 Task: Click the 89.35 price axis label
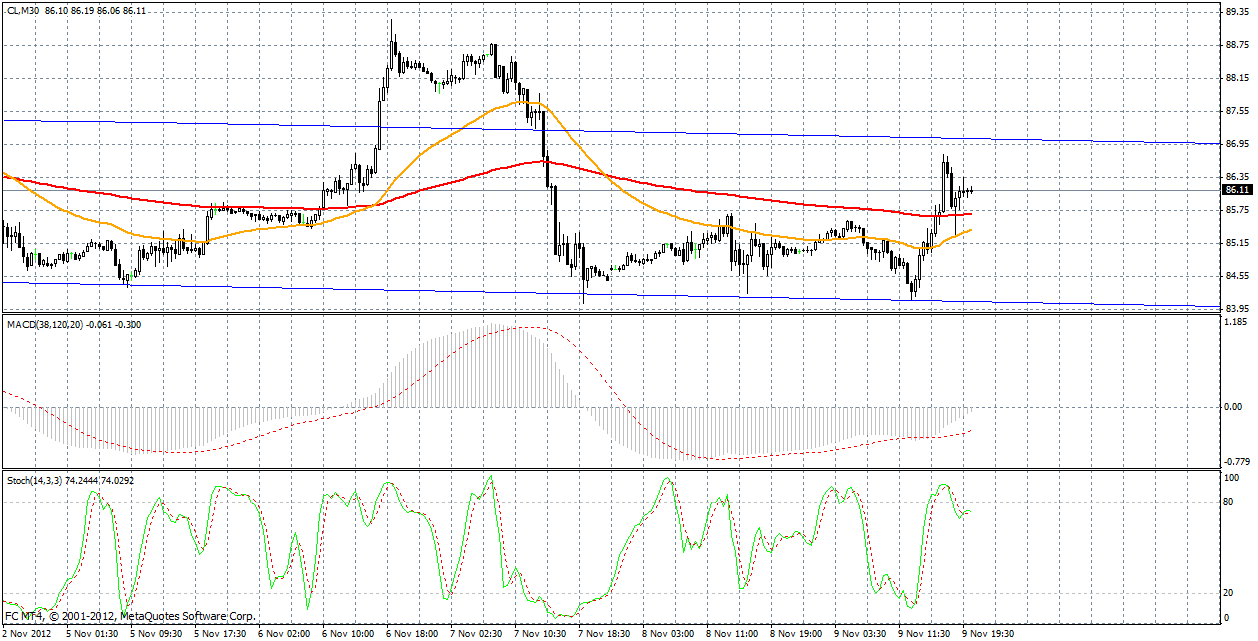coord(1237,12)
